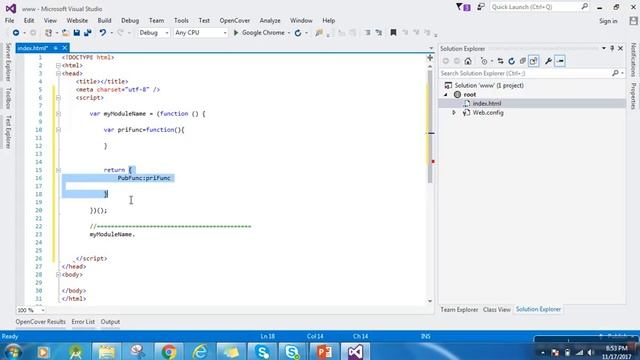Click the Navigate Backward toolbar icon
640x360 pixels.
(16, 33)
